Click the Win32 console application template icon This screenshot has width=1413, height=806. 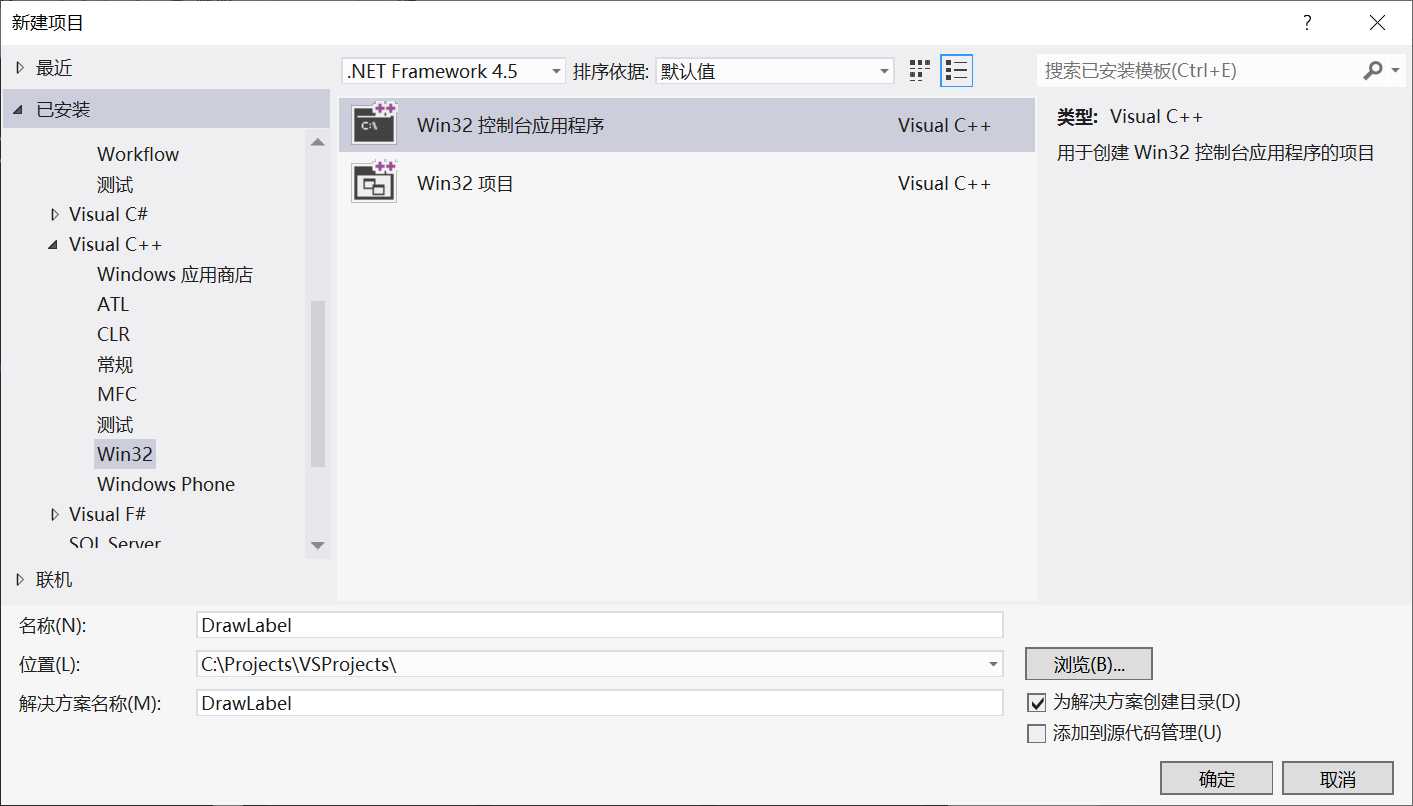[374, 124]
